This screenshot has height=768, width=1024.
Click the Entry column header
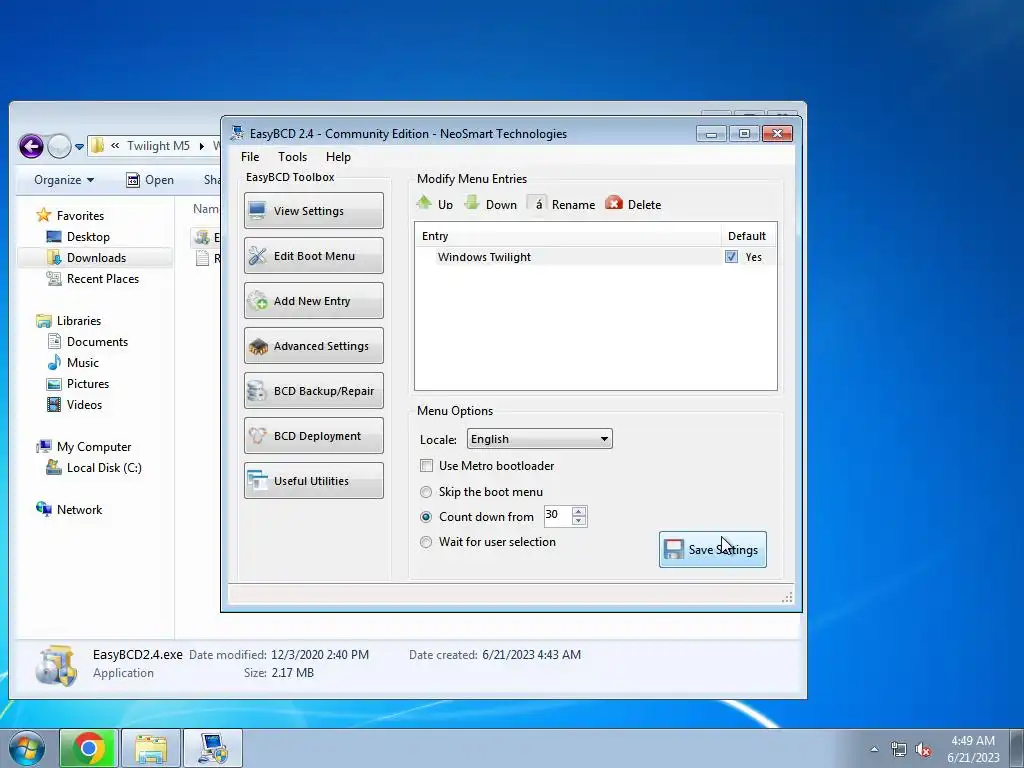coord(568,236)
